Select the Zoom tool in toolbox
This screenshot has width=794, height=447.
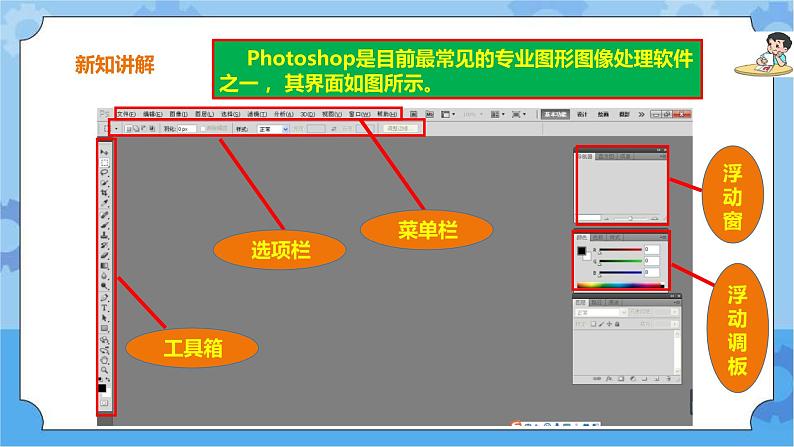click(104, 370)
